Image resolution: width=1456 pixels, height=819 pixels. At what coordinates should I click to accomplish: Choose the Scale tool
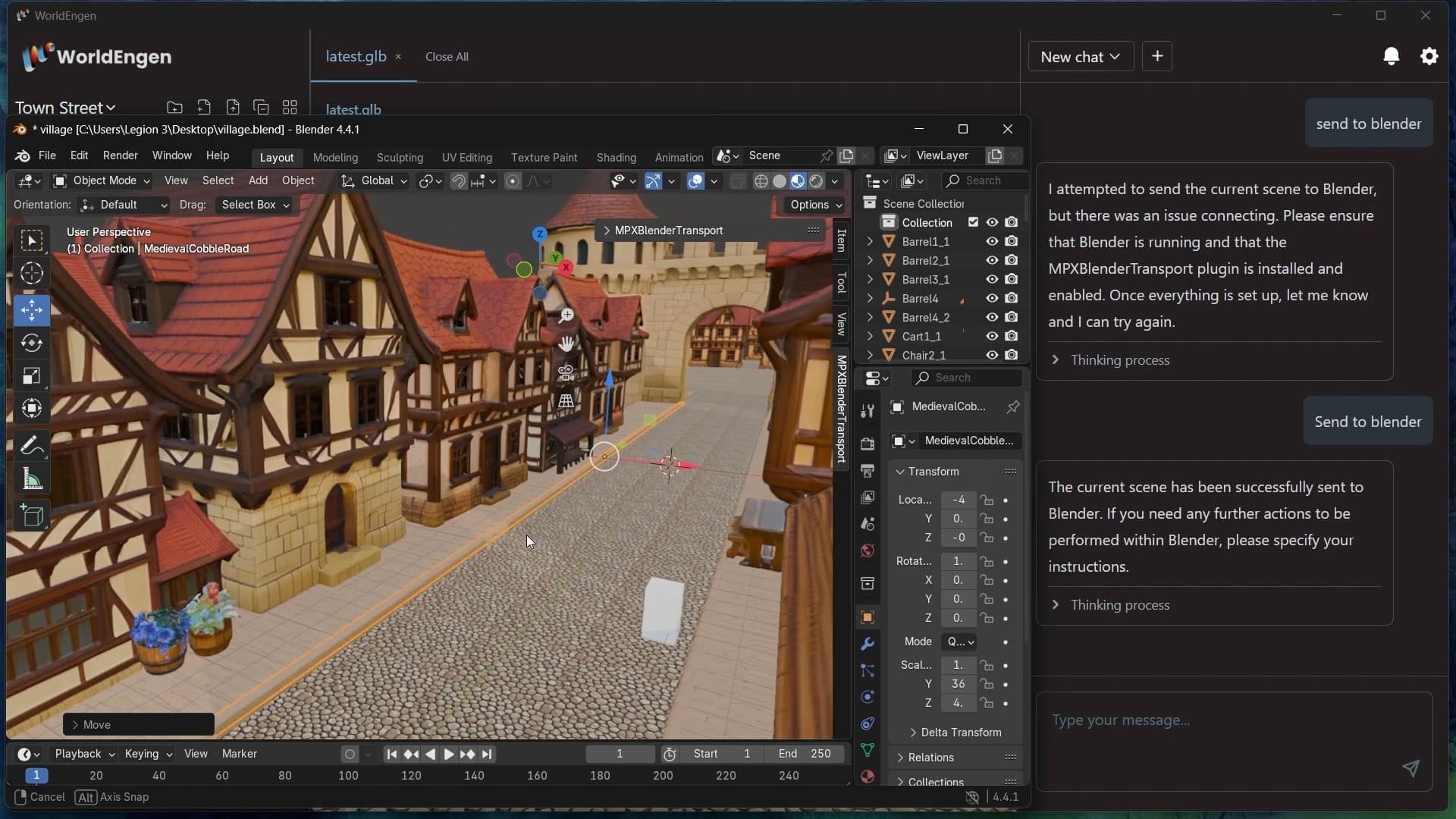32,375
